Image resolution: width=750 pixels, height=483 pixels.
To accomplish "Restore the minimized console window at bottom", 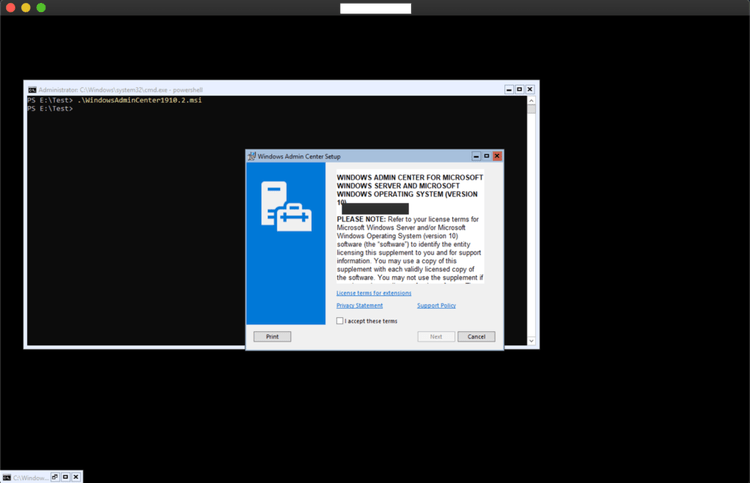I will (55, 477).
